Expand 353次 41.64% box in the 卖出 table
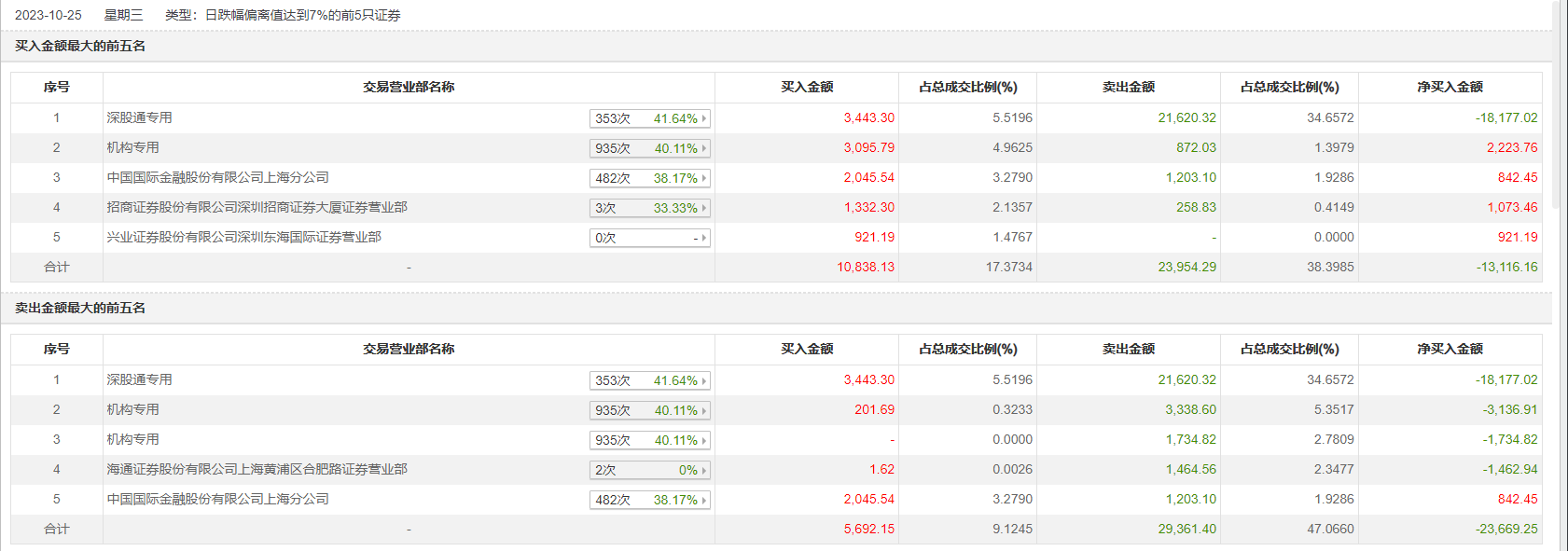The width and height of the screenshot is (1568, 551). pyautogui.click(x=650, y=380)
